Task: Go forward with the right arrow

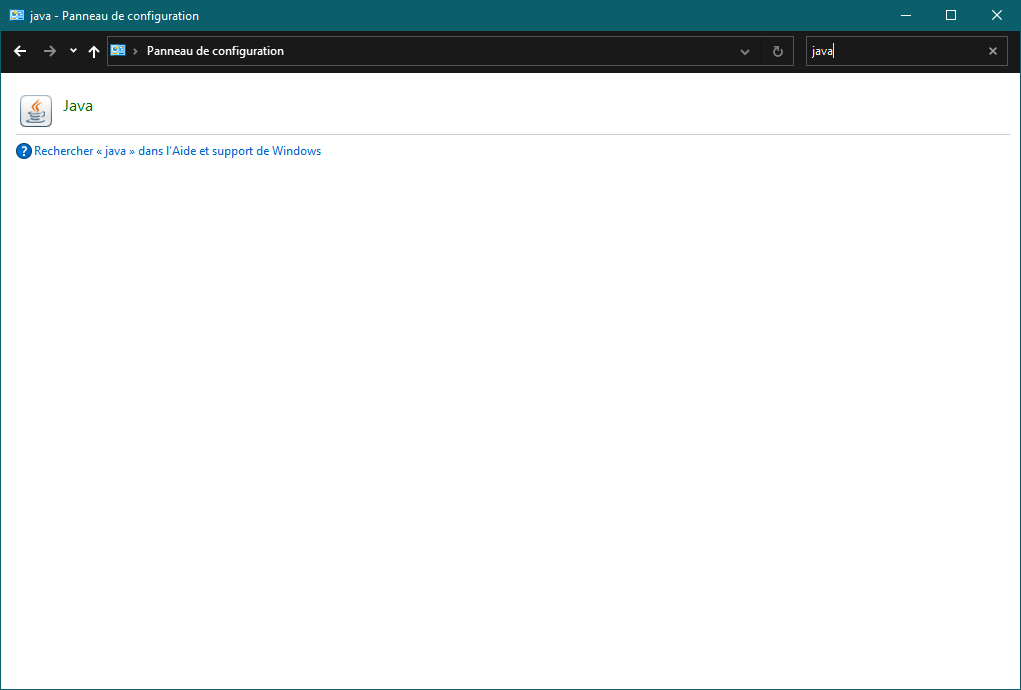Action: [49, 51]
